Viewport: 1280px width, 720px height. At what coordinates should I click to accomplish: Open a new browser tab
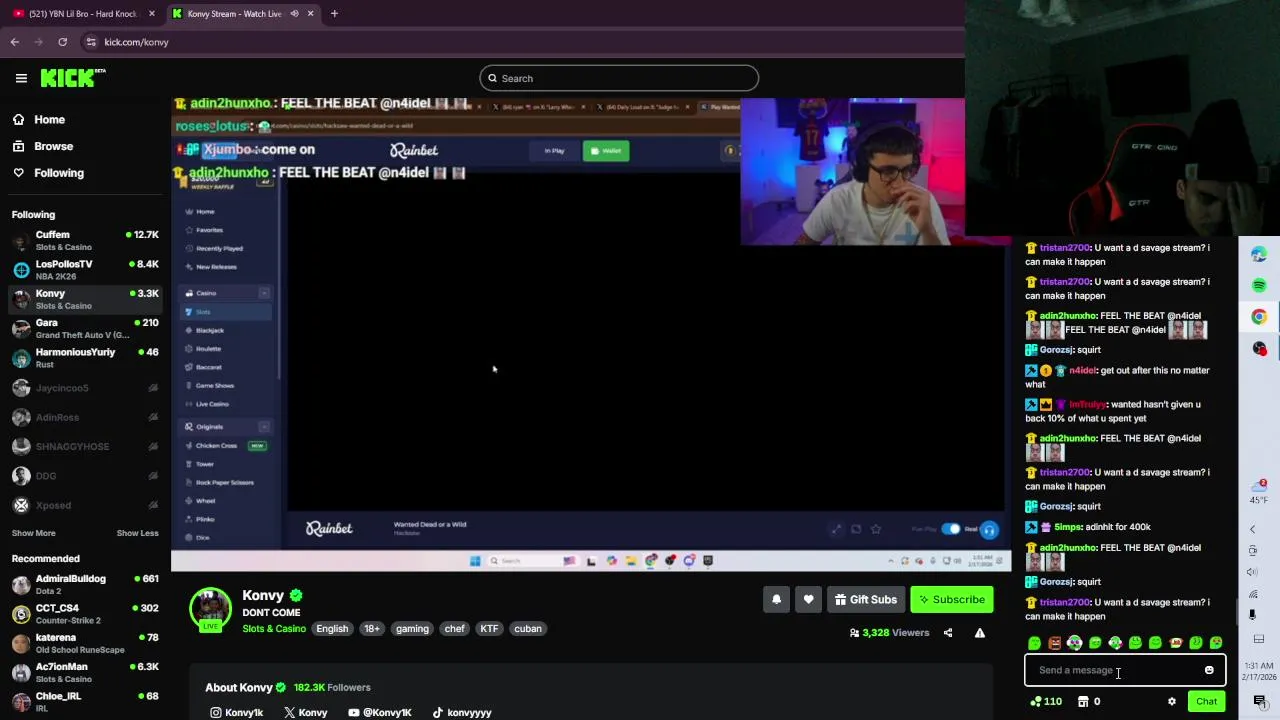tap(334, 14)
